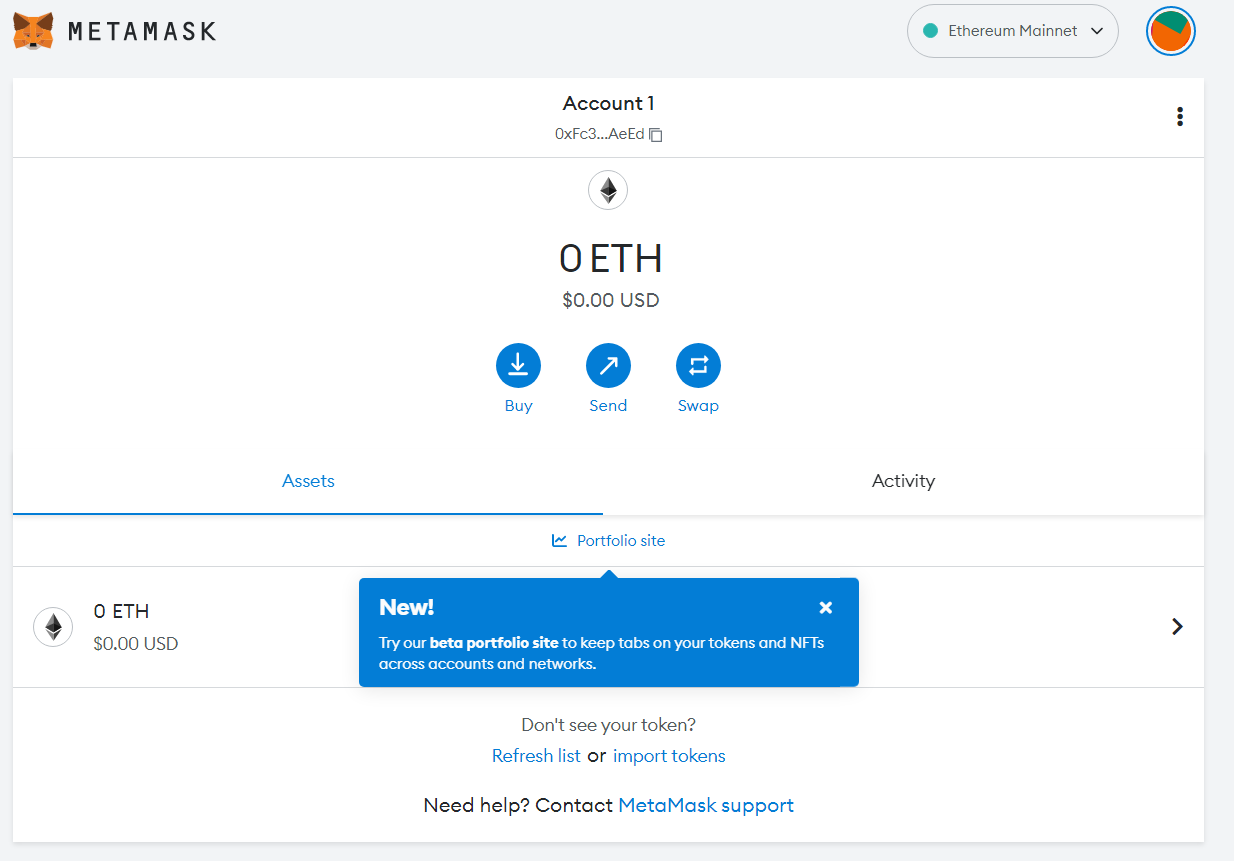The width and height of the screenshot is (1234, 861).
Task: Click the MetaMask fox logo
Action: click(x=33, y=31)
